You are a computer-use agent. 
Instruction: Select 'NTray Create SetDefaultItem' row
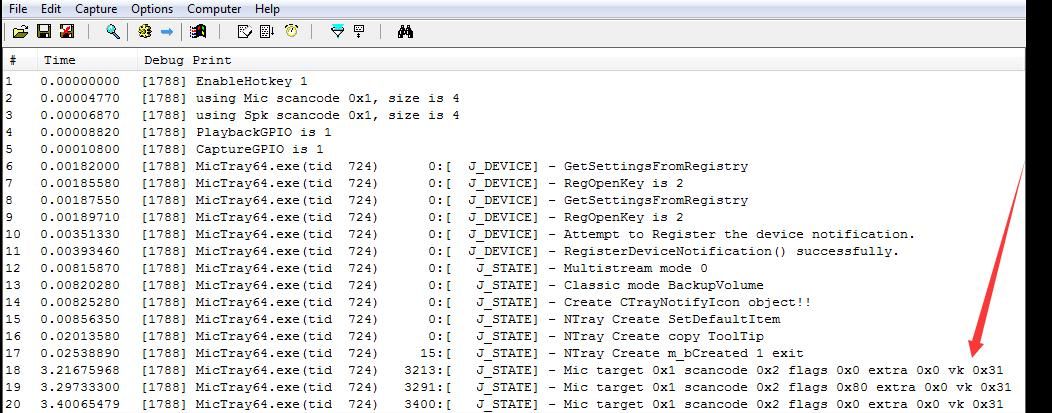point(513,319)
